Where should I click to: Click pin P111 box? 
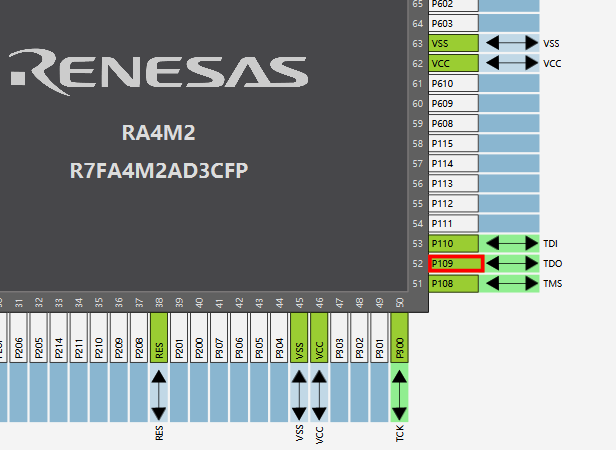click(454, 224)
